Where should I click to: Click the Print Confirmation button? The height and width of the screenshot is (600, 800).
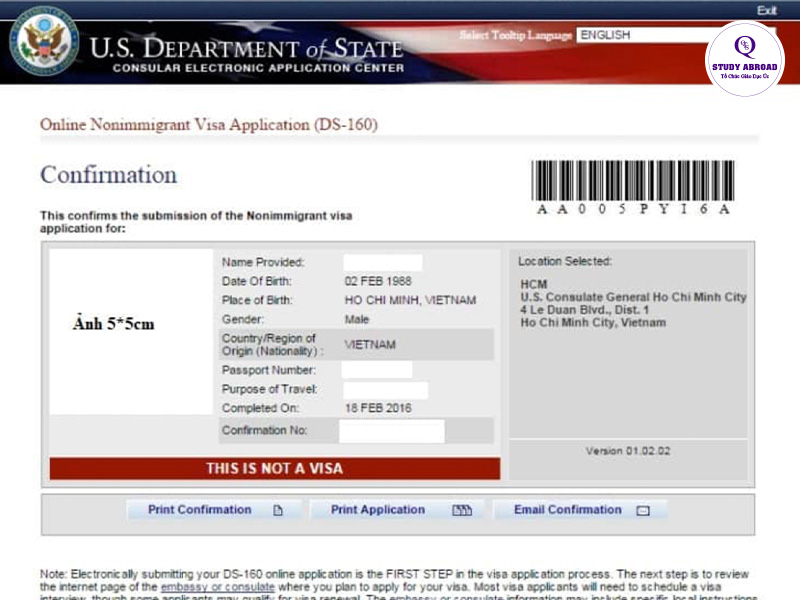point(214,510)
